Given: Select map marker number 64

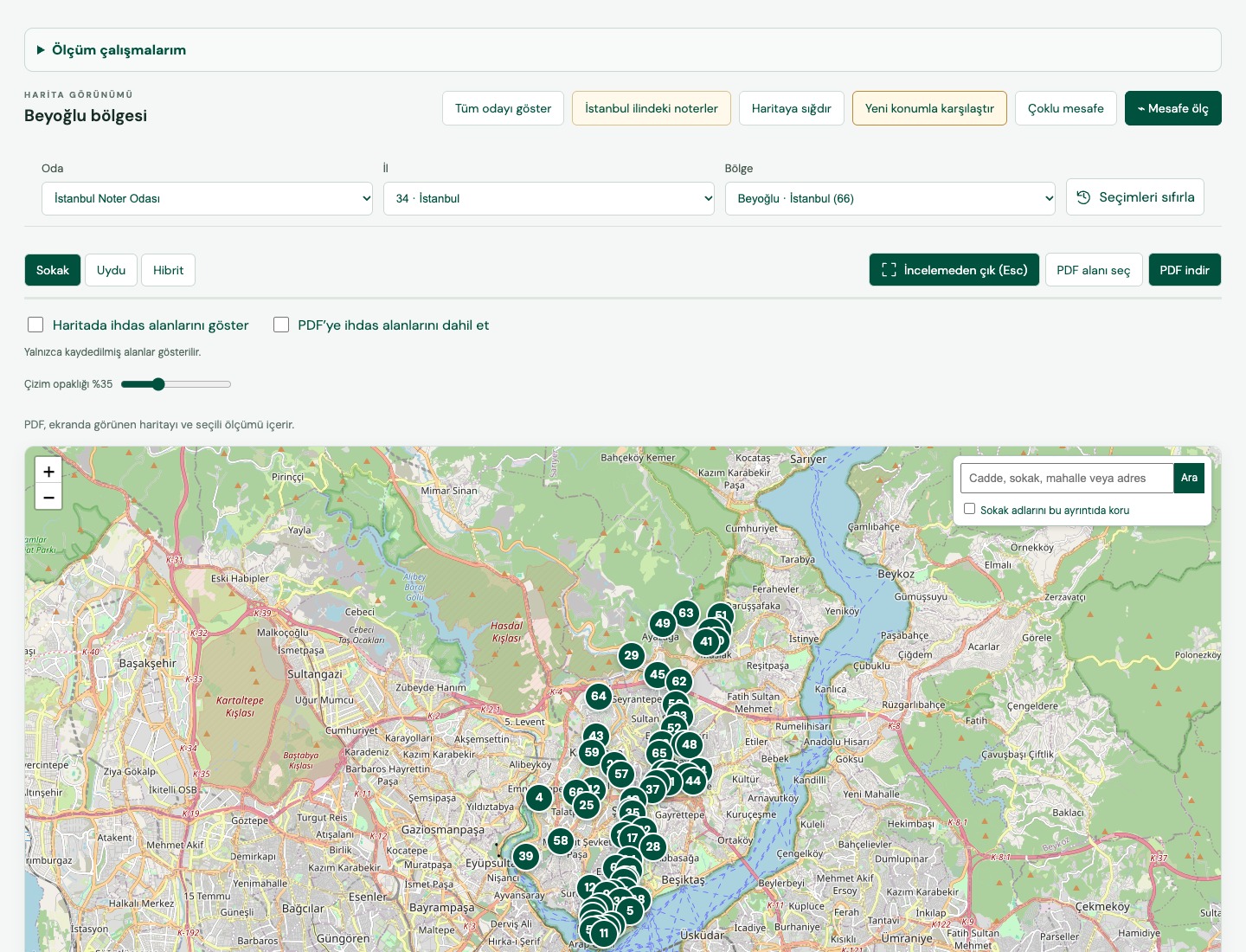Looking at the screenshot, I should pos(599,697).
